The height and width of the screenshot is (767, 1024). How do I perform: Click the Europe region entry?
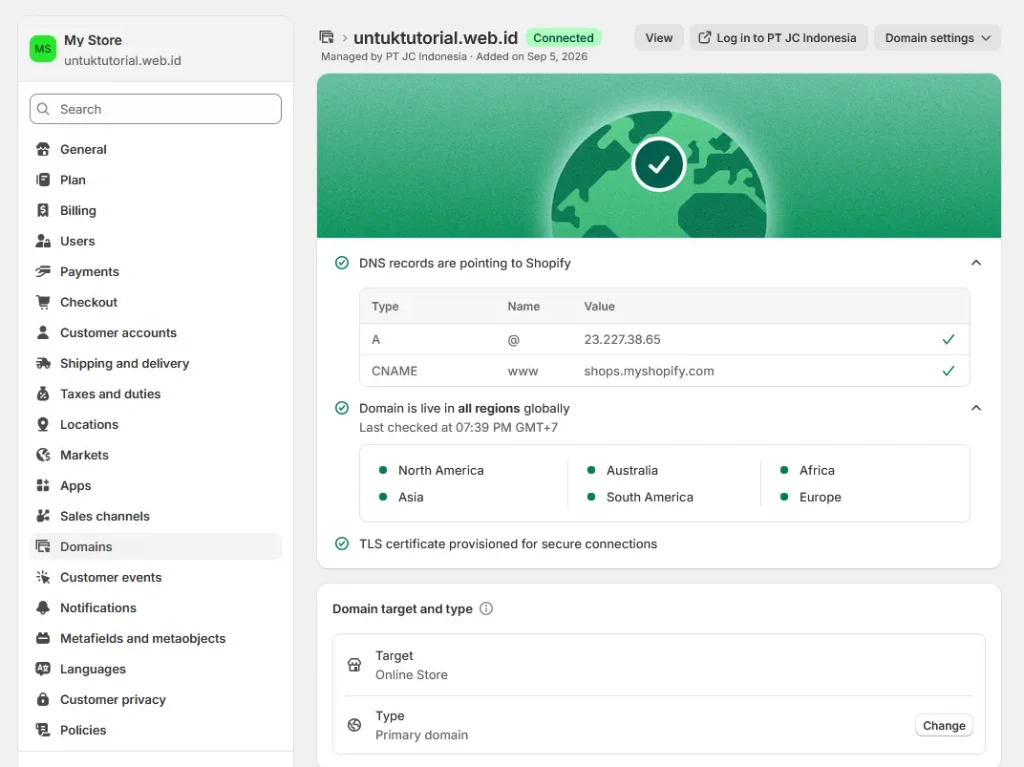pos(810,497)
